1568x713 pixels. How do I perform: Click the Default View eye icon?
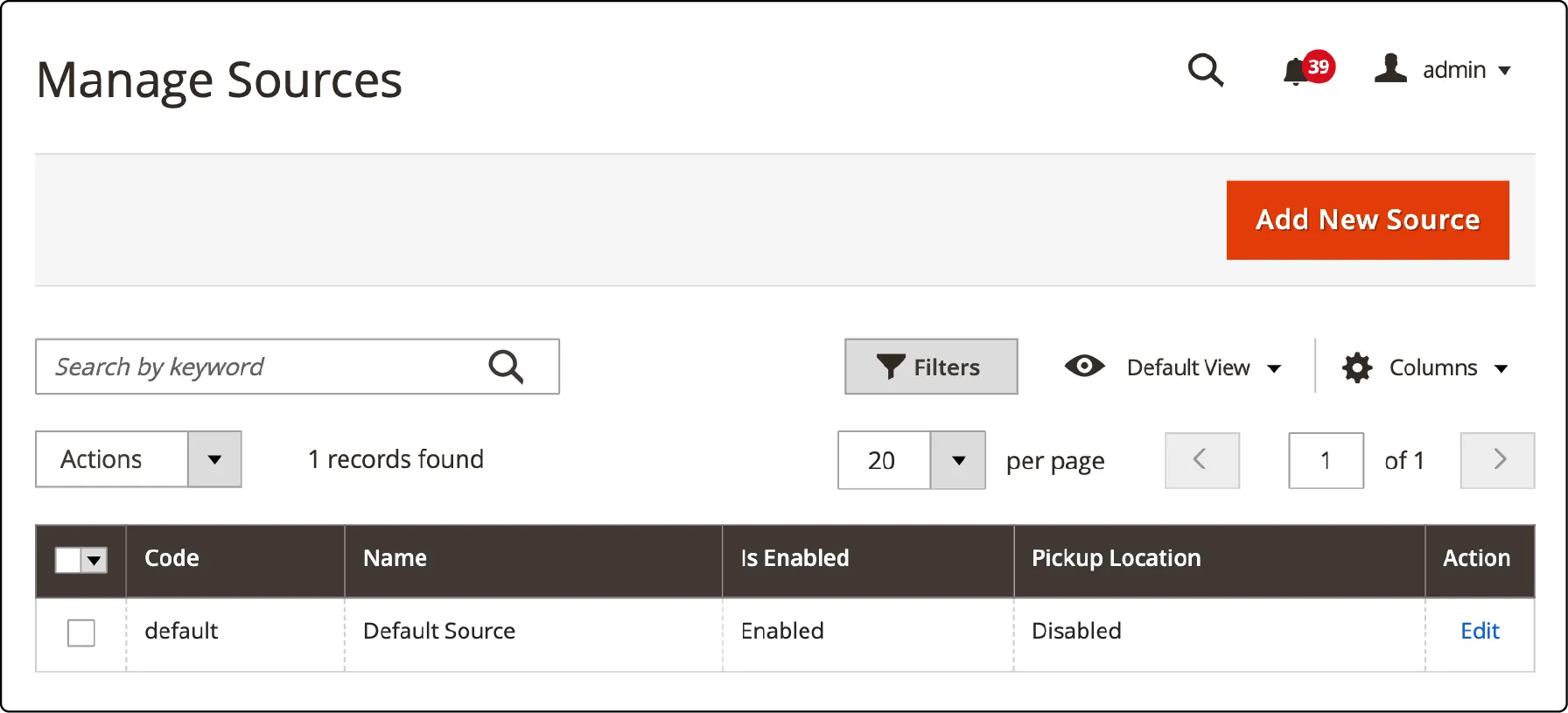(x=1084, y=367)
